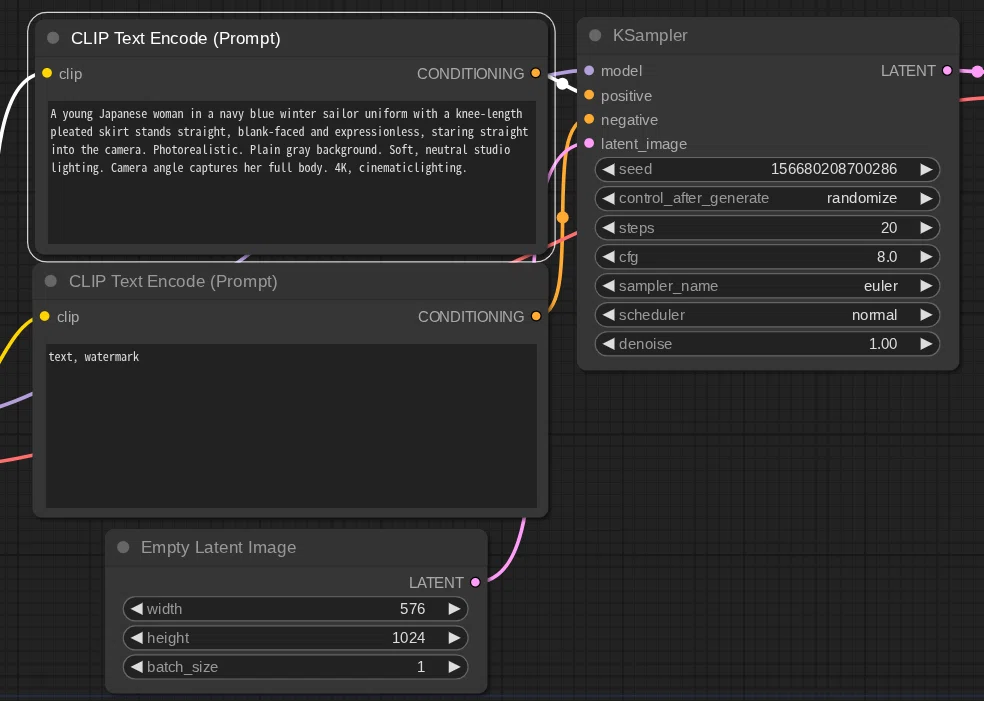Click inside the positive prompt text box
984x701 pixels.
[292, 173]
